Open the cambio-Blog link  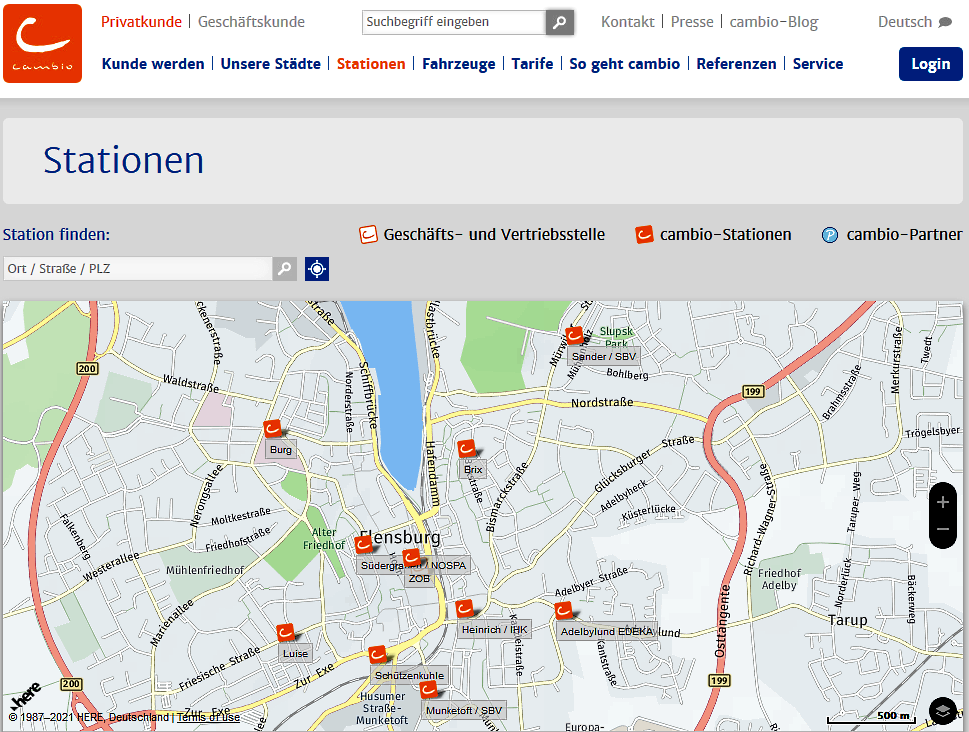773,22
